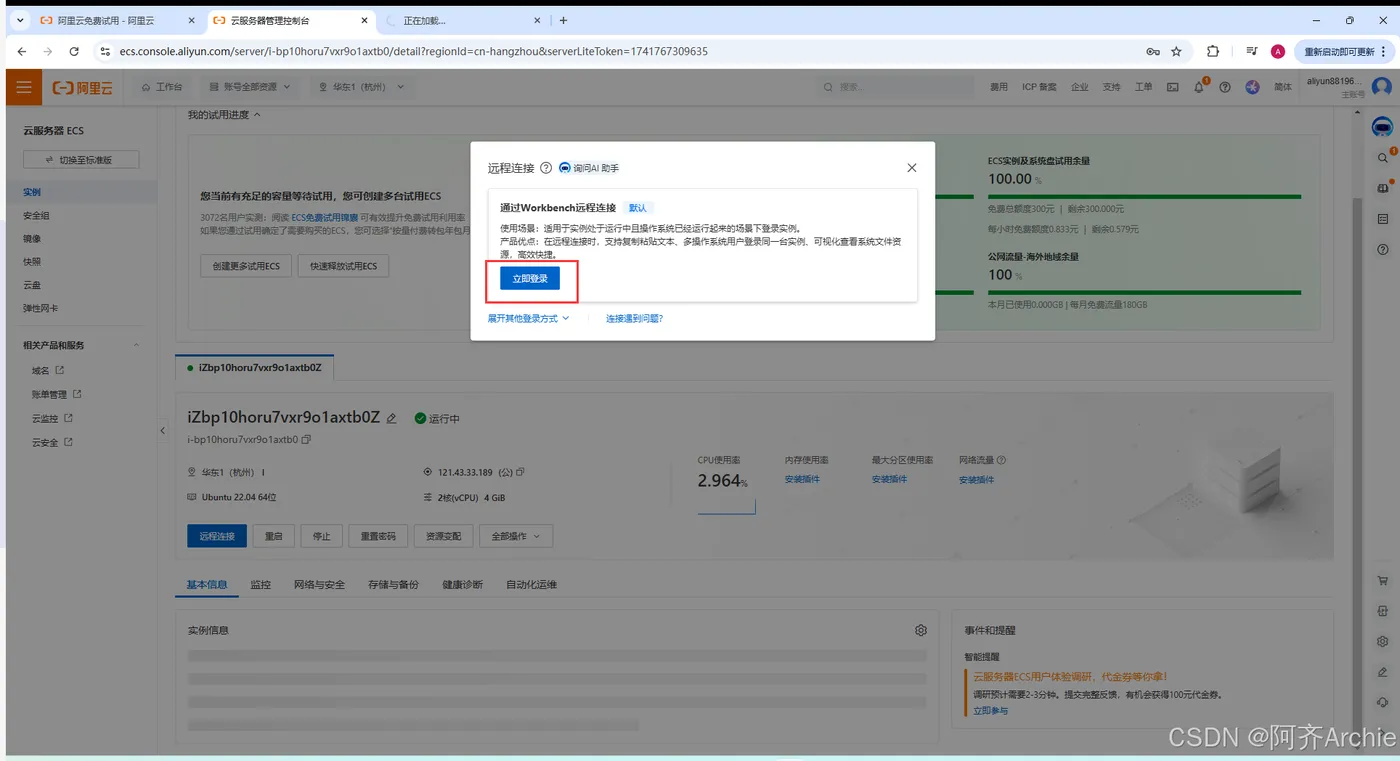Open a new Chrome tab

point(564,20)
